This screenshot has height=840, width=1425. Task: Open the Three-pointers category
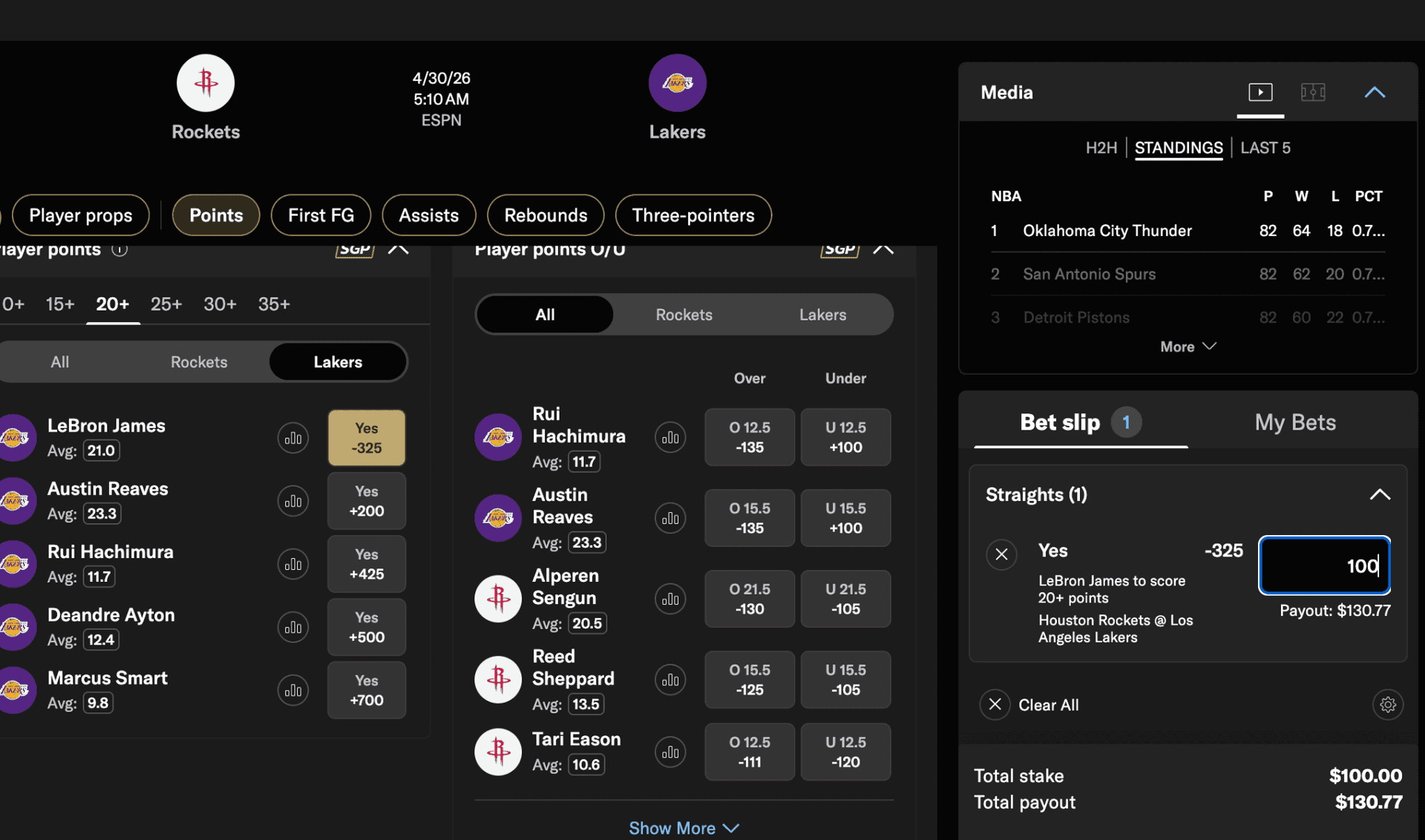pyautogui.click(x=693, y=215)
